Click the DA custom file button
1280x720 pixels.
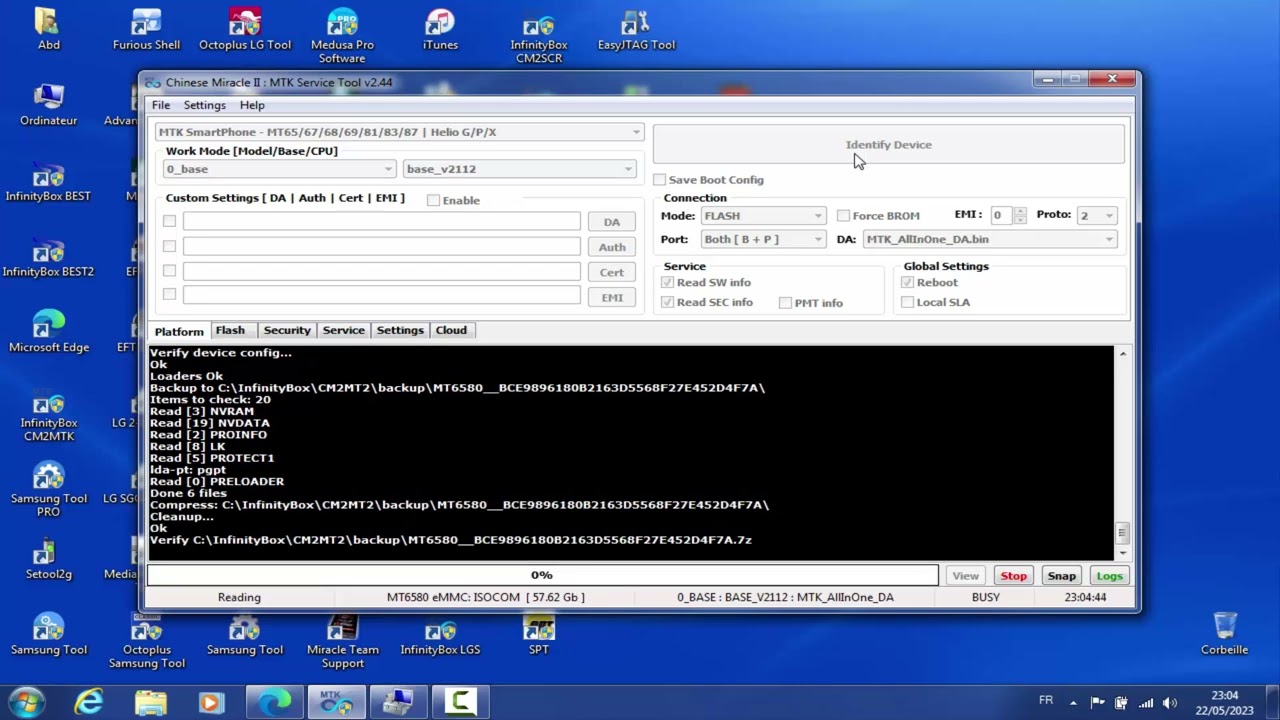(612, 222)
